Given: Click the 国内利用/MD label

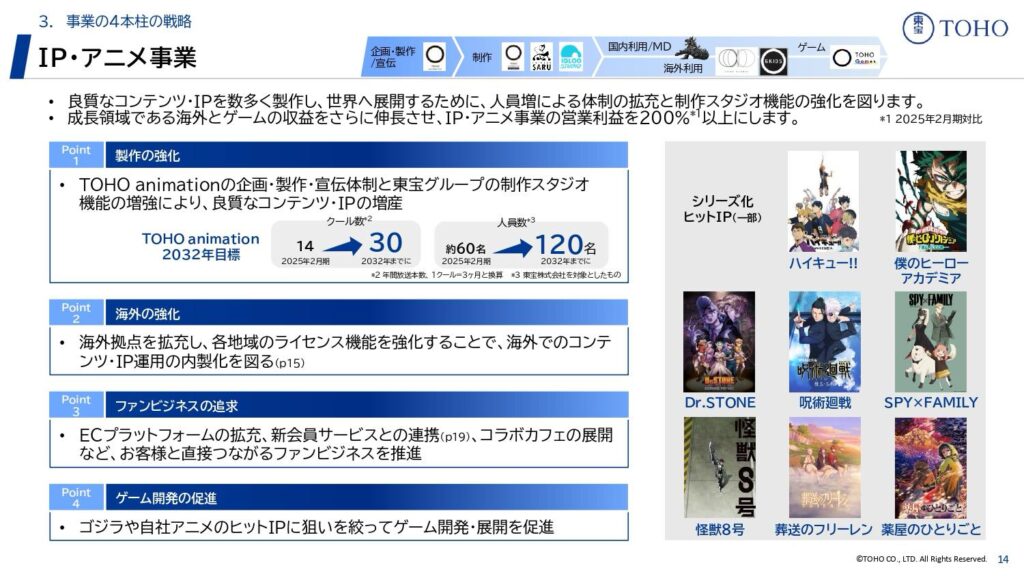Looking at the screenshot, I should [639, 46].
